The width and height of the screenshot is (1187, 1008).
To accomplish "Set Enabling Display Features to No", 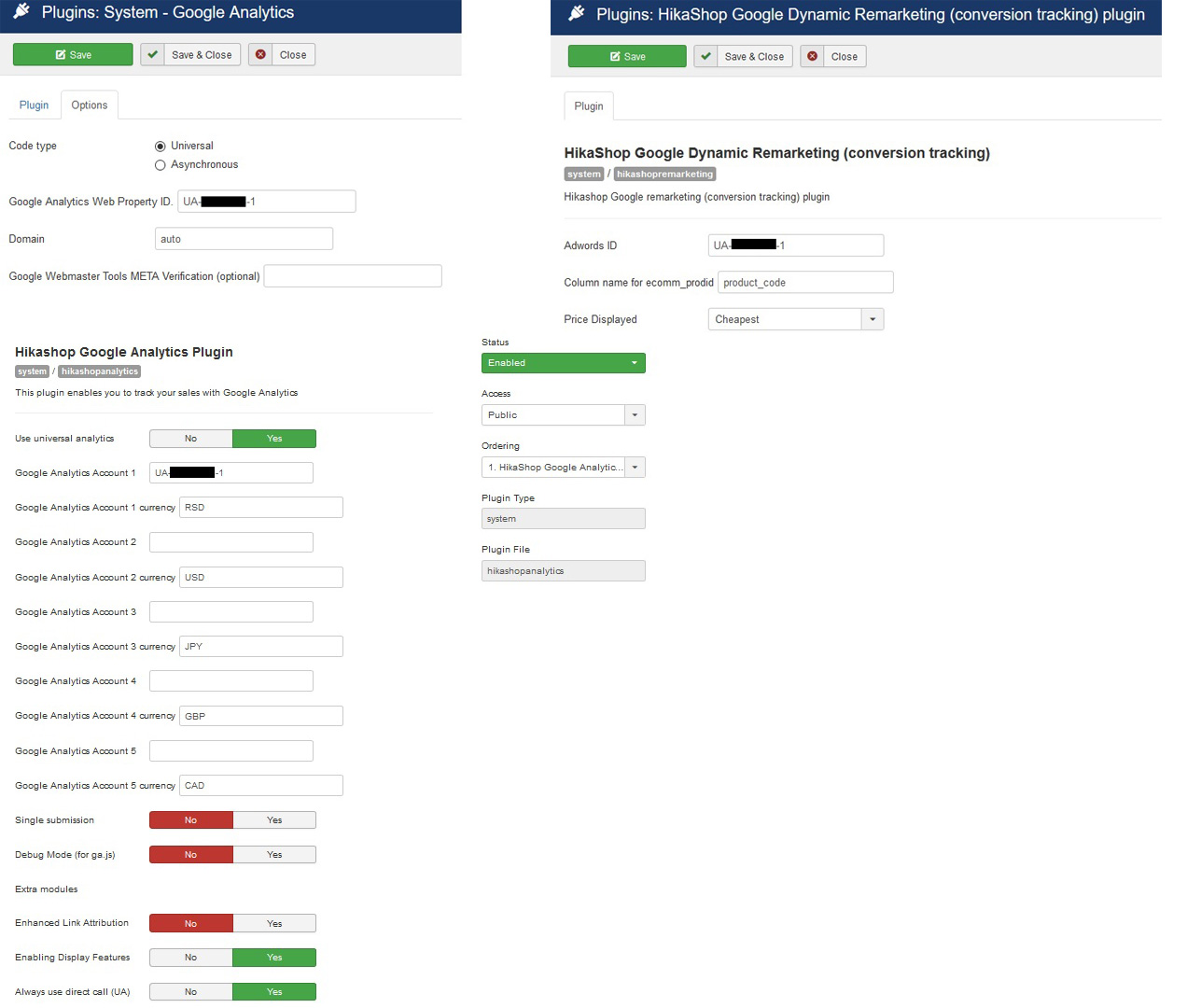I will click(191, 958).
